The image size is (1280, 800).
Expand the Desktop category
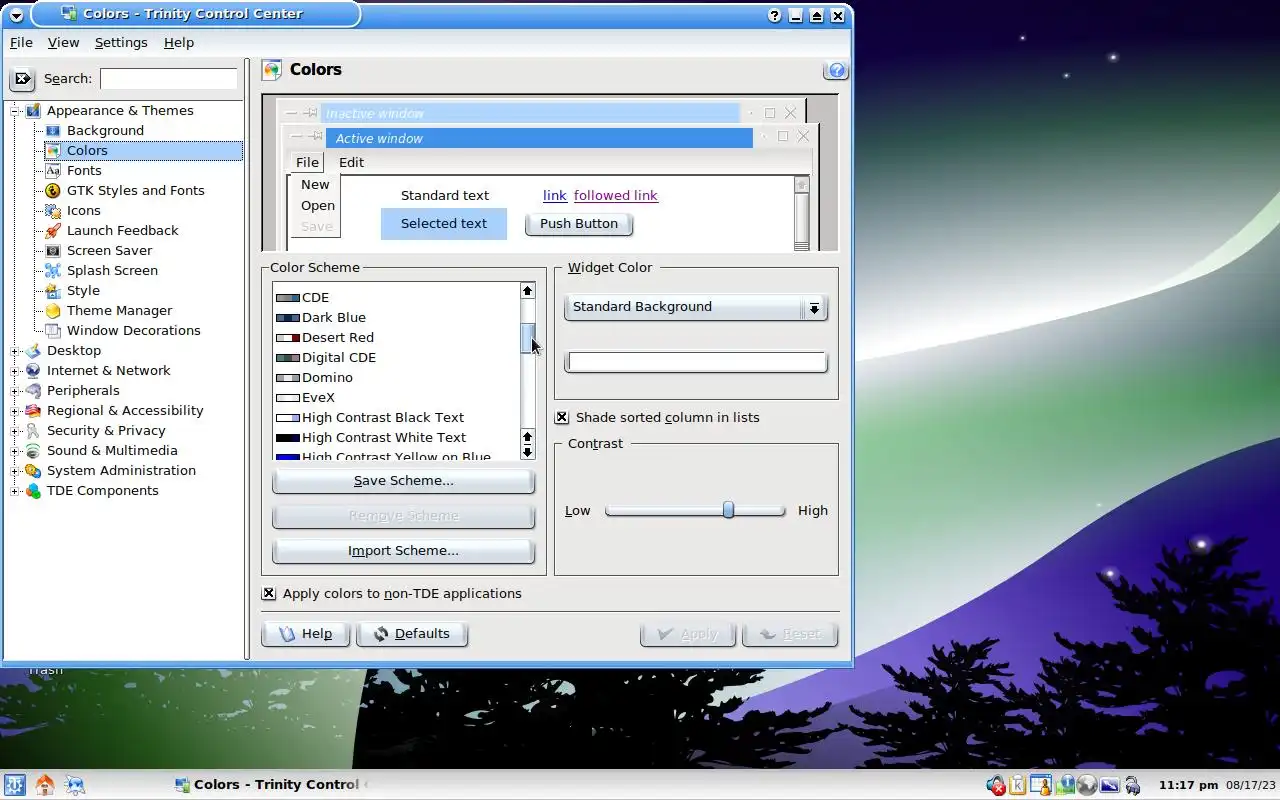(x=15, y=350)
